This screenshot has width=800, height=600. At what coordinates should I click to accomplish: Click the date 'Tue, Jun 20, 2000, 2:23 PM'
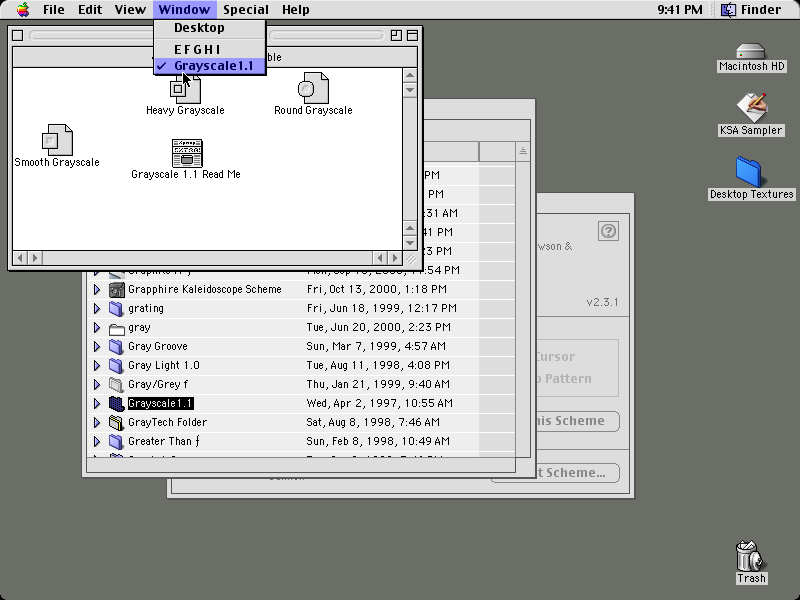tap(379, 327)
